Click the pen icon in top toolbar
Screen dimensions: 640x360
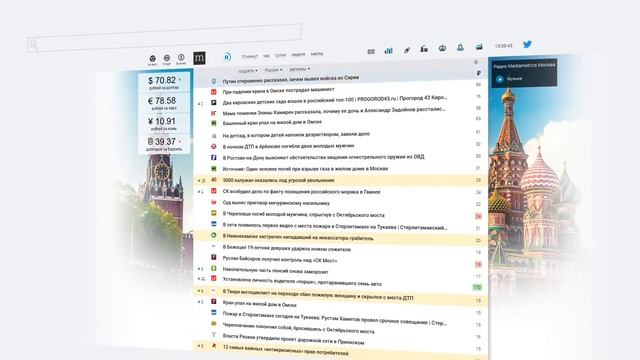[x=407, y=50]
